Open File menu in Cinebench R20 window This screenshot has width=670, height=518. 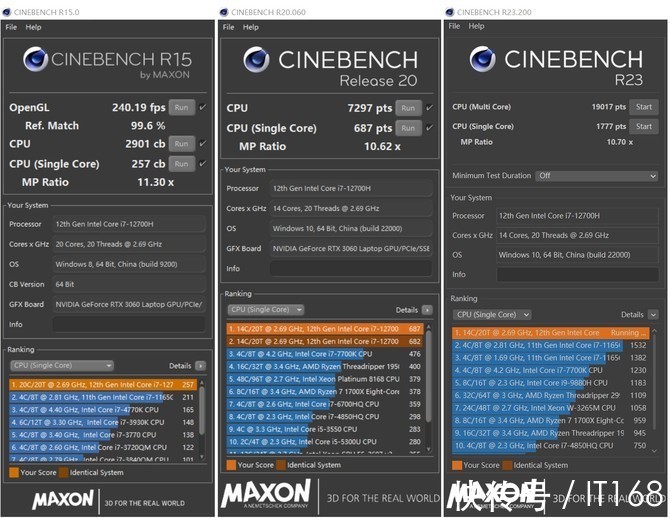[229, 27]
